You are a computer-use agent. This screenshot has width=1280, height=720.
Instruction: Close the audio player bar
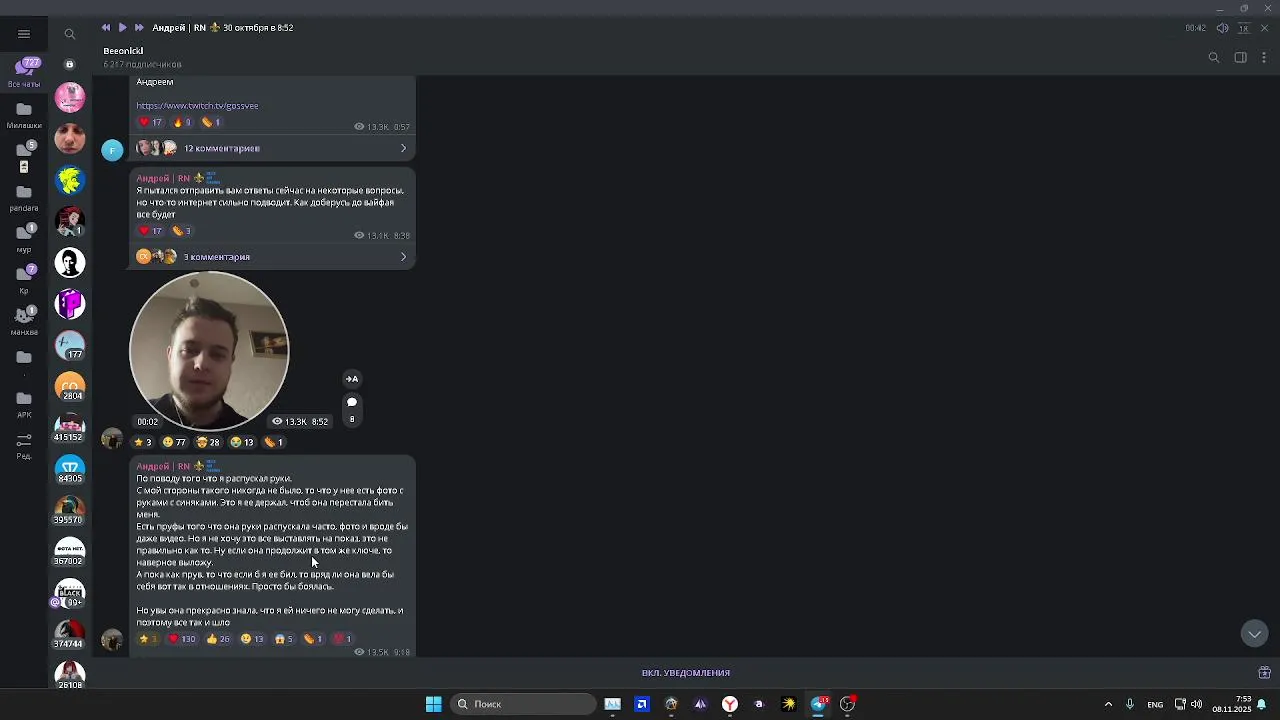point(1264,28)
